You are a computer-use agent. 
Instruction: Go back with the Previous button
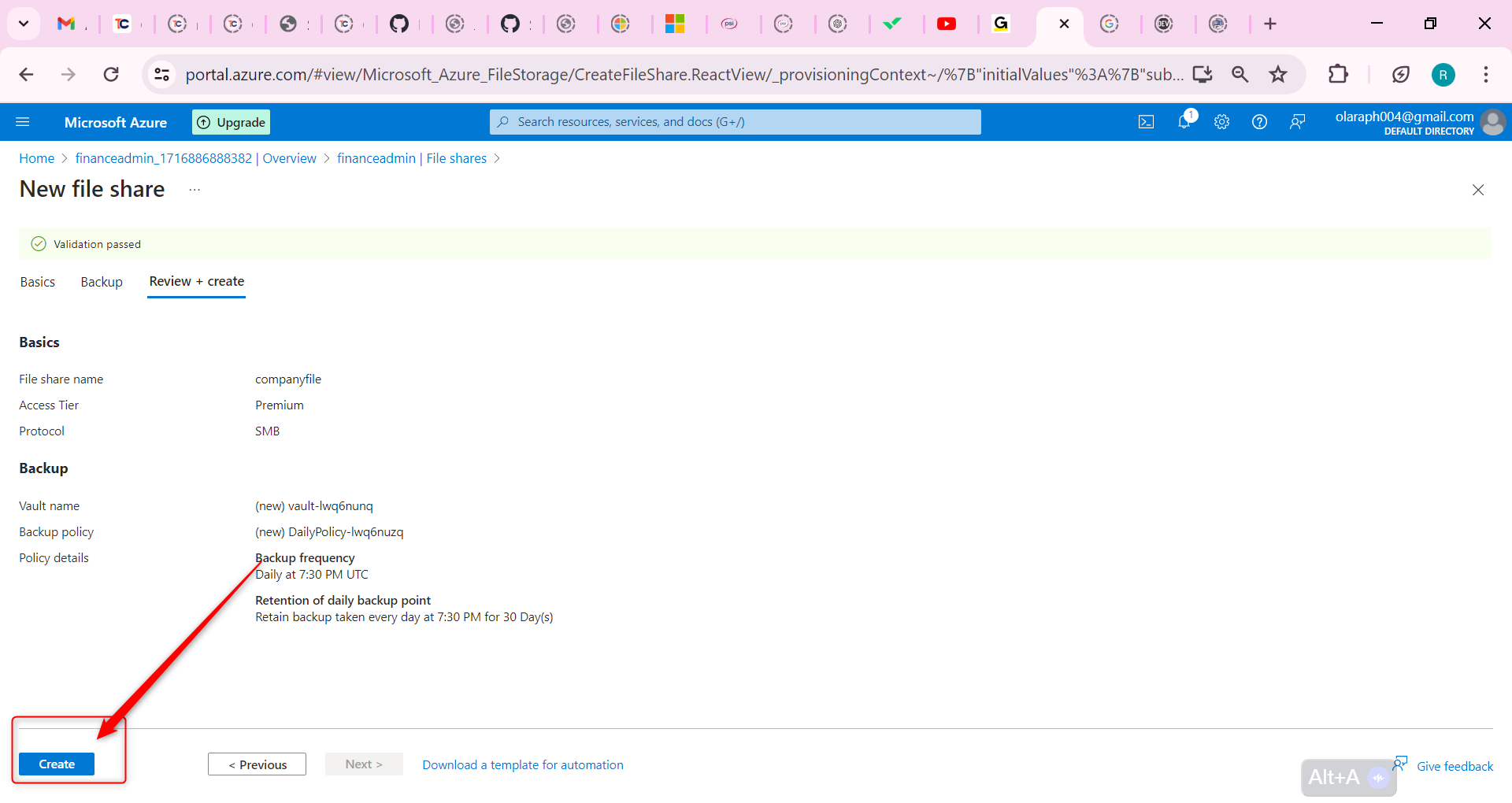pos(258,764)
